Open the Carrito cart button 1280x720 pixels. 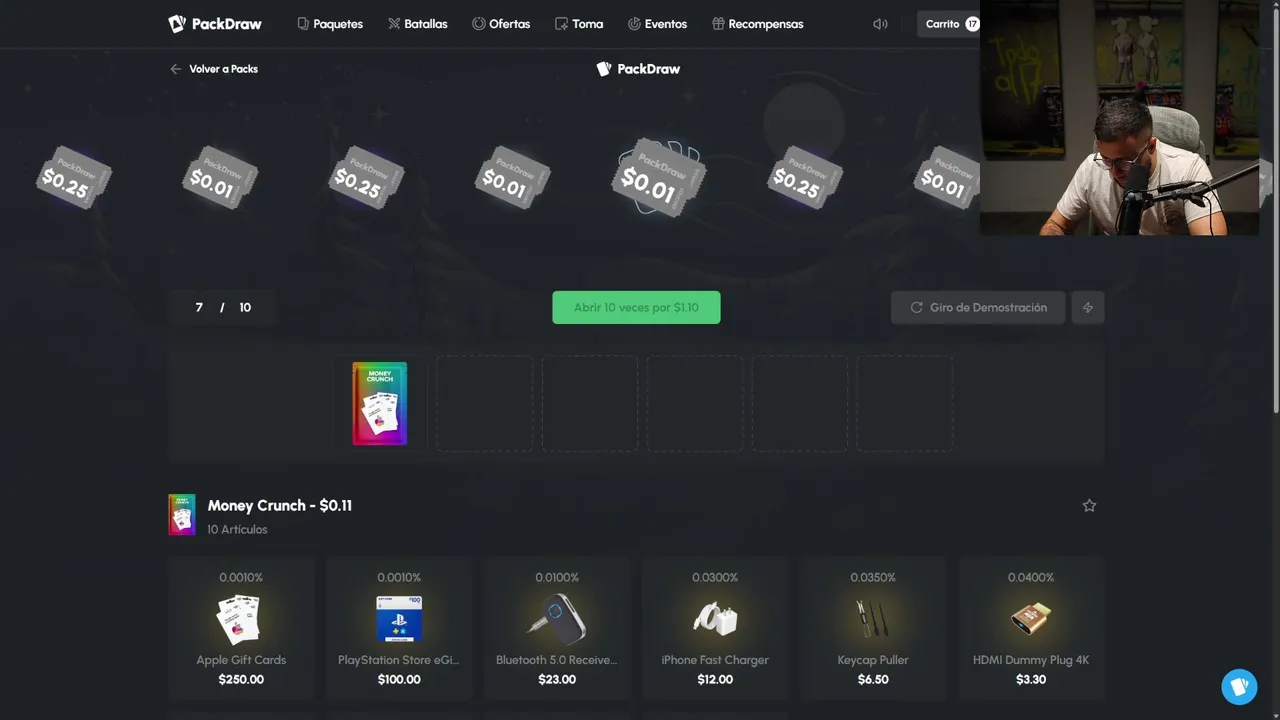point(949,24)
